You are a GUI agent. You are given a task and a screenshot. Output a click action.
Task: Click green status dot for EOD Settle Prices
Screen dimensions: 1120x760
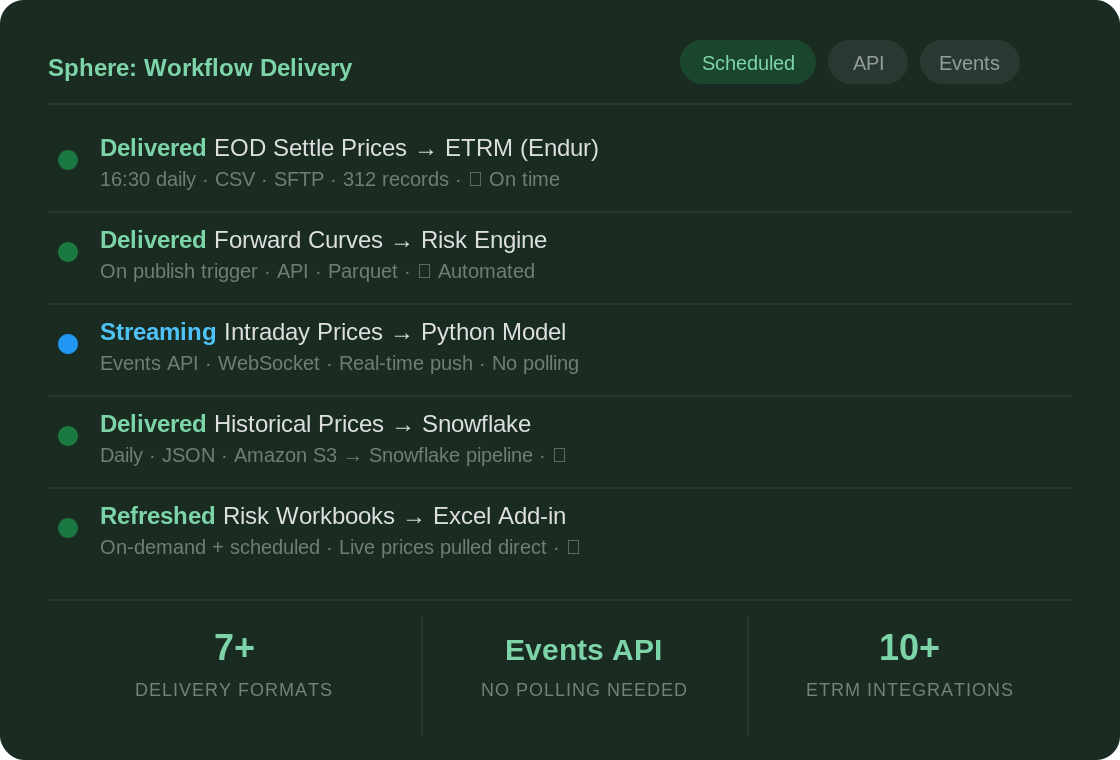point(68,160)
